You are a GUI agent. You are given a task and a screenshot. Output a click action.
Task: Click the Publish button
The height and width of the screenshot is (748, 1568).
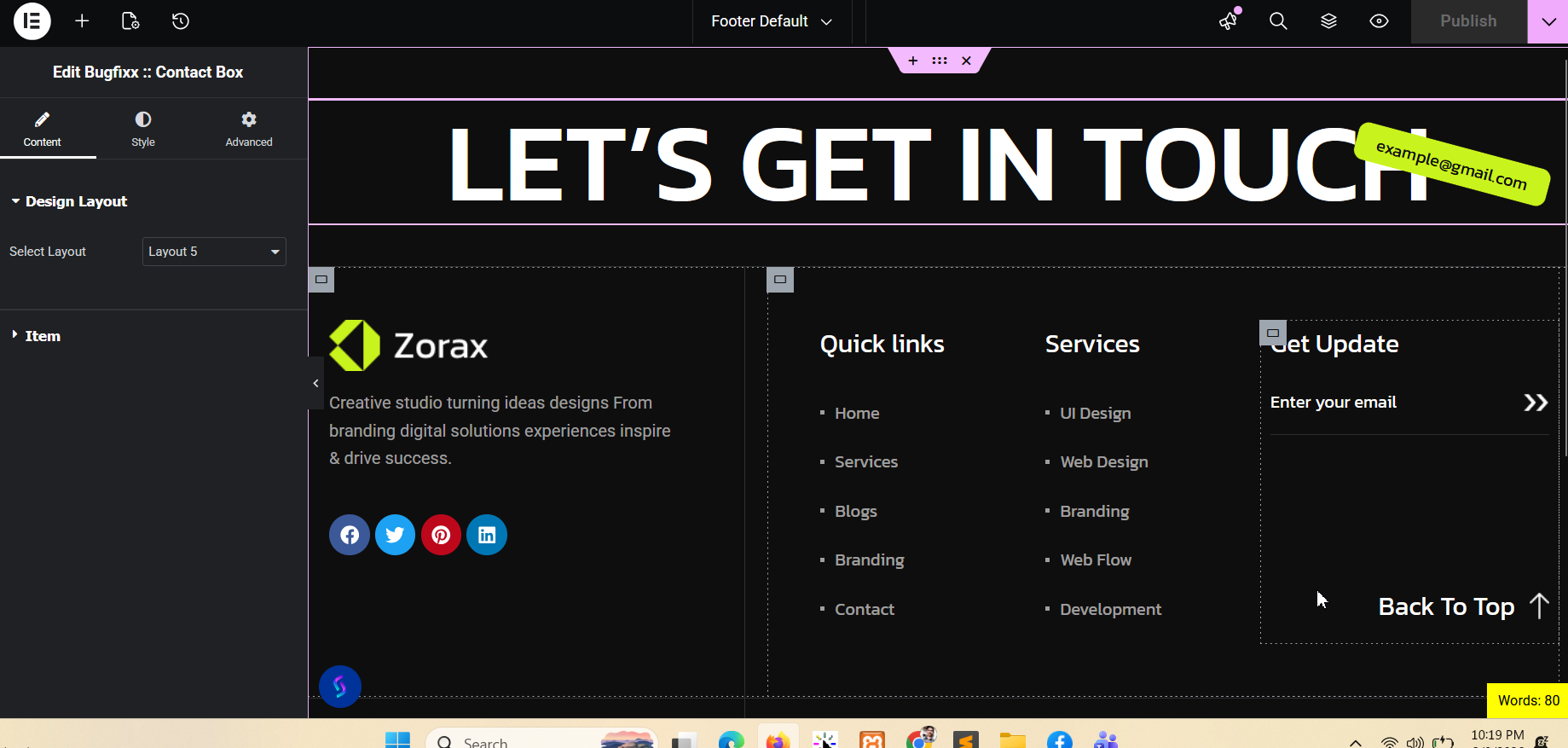tap(1468, 21)
